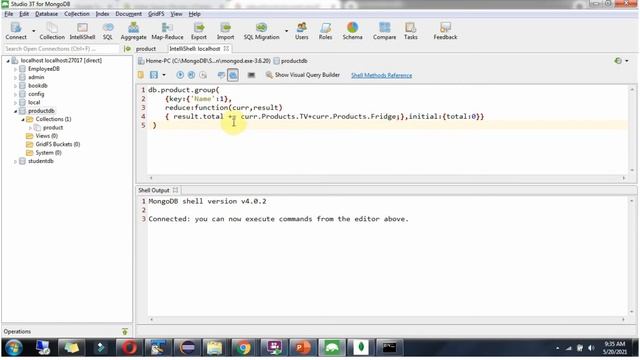Open the save script dropdown arrow
Viewport: 640px width, 360px height.
[x=164, y=75]
